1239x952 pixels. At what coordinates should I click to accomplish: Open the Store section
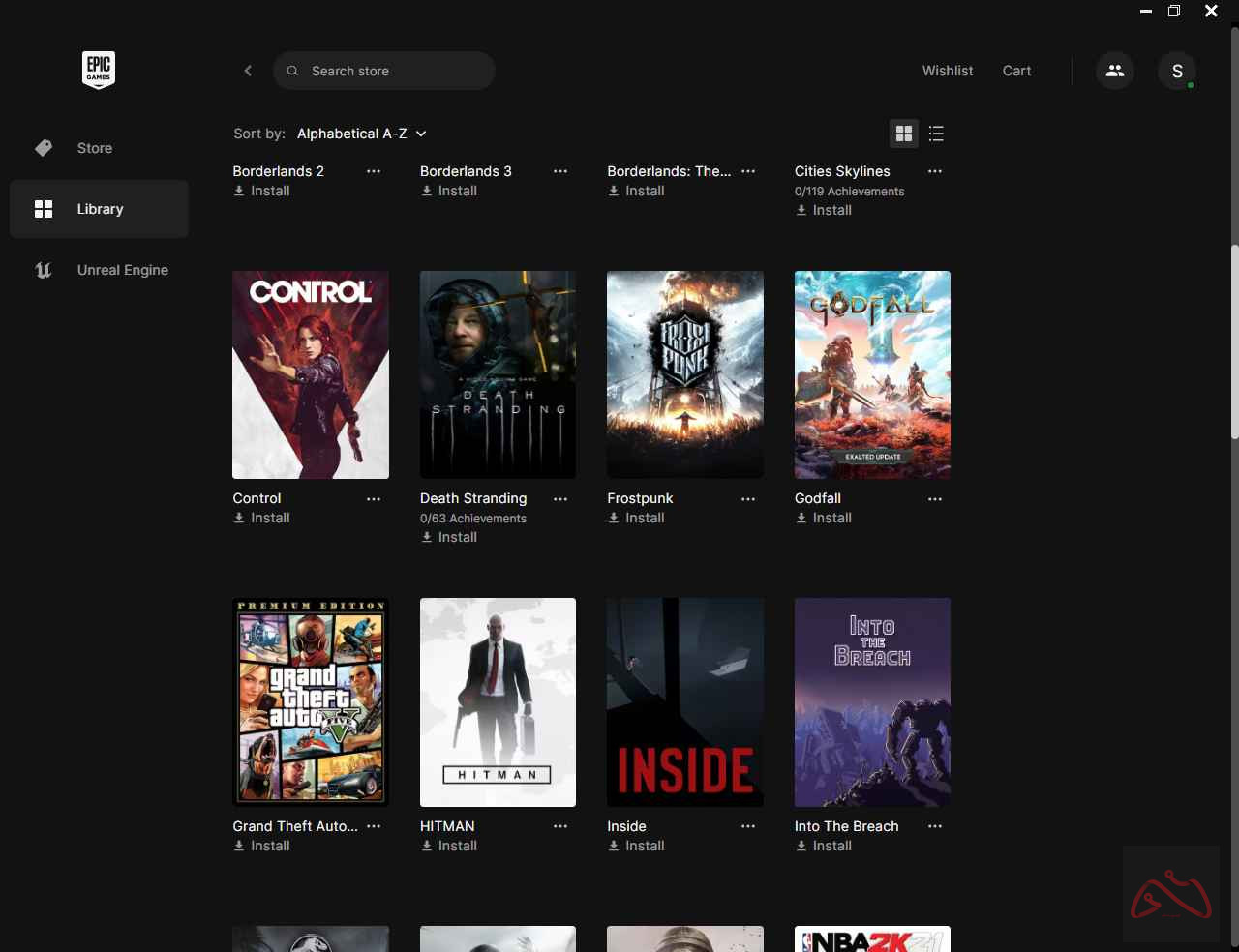94,148
